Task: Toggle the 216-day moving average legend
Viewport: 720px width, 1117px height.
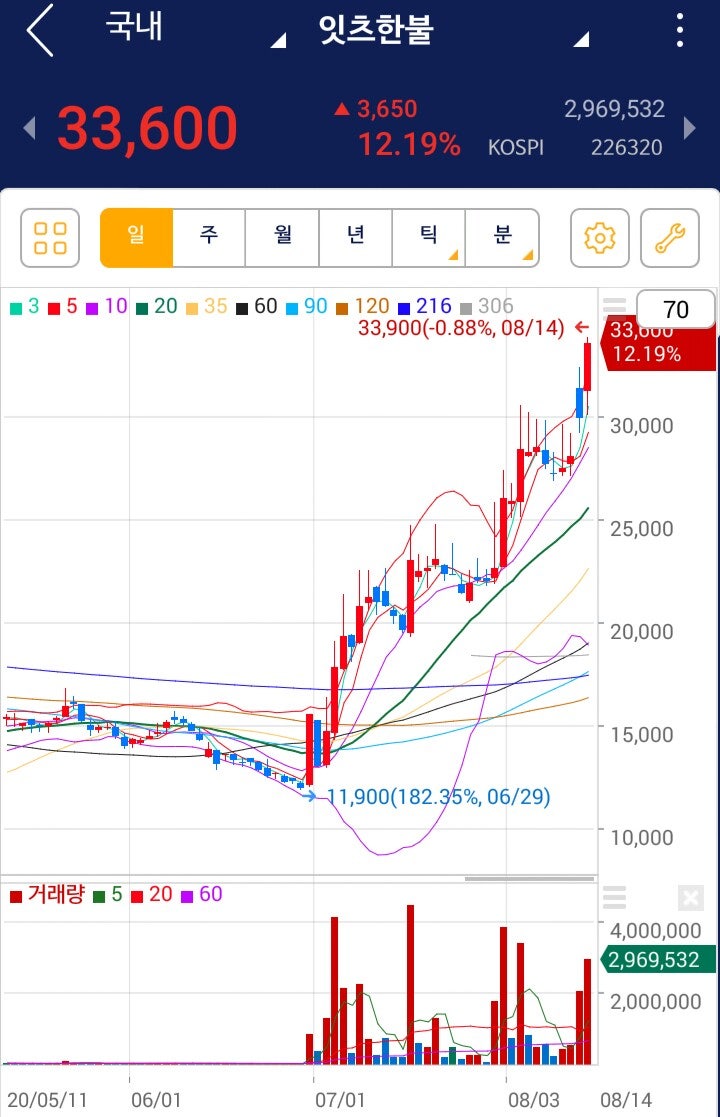Action: click(x=424, y=307)
